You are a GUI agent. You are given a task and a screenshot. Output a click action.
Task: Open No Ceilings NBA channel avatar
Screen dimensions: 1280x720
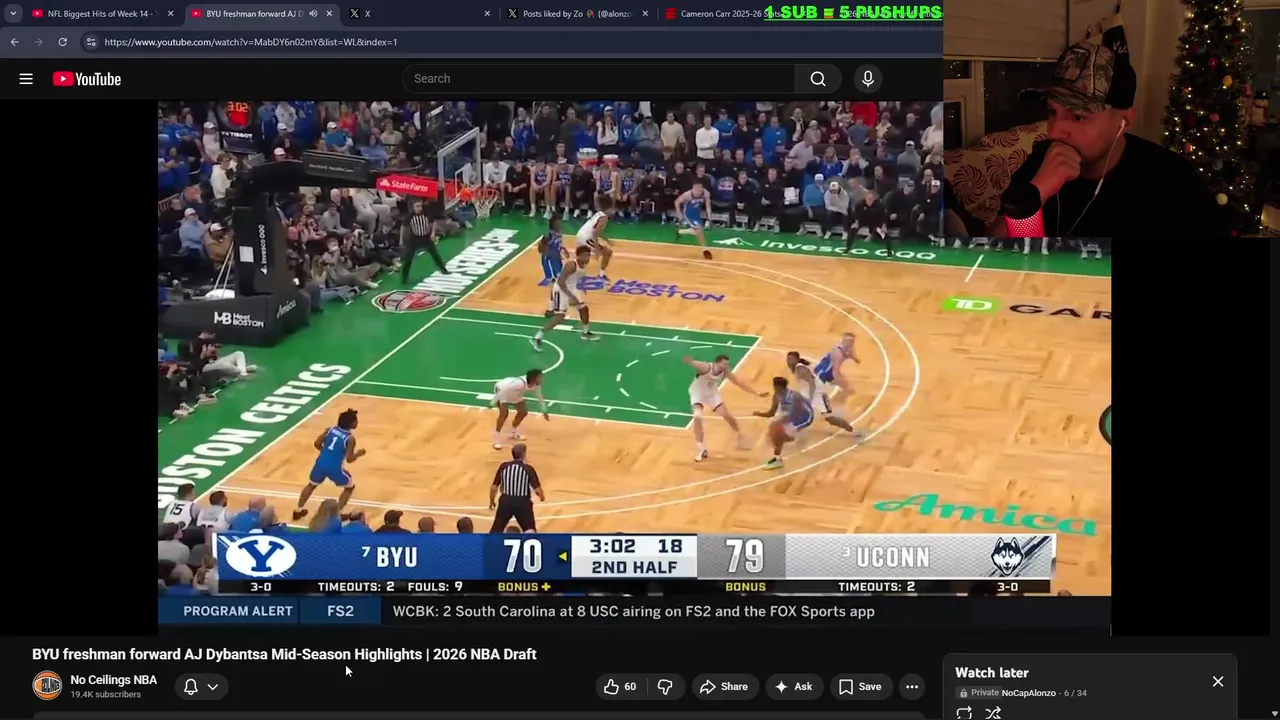[x=47, y=686]
